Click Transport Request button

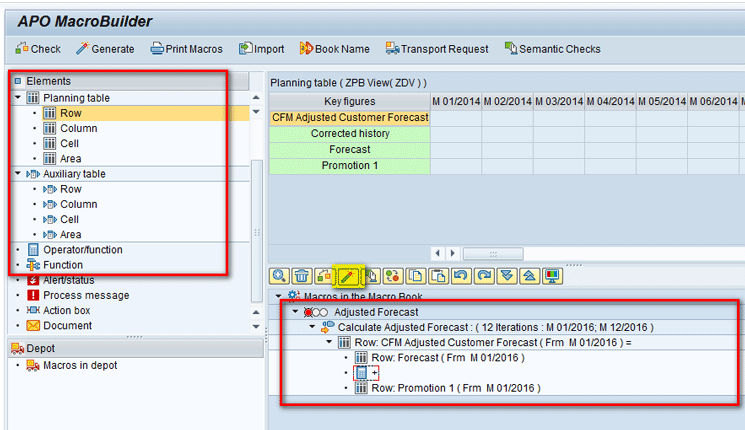click(x=437, y=49)
